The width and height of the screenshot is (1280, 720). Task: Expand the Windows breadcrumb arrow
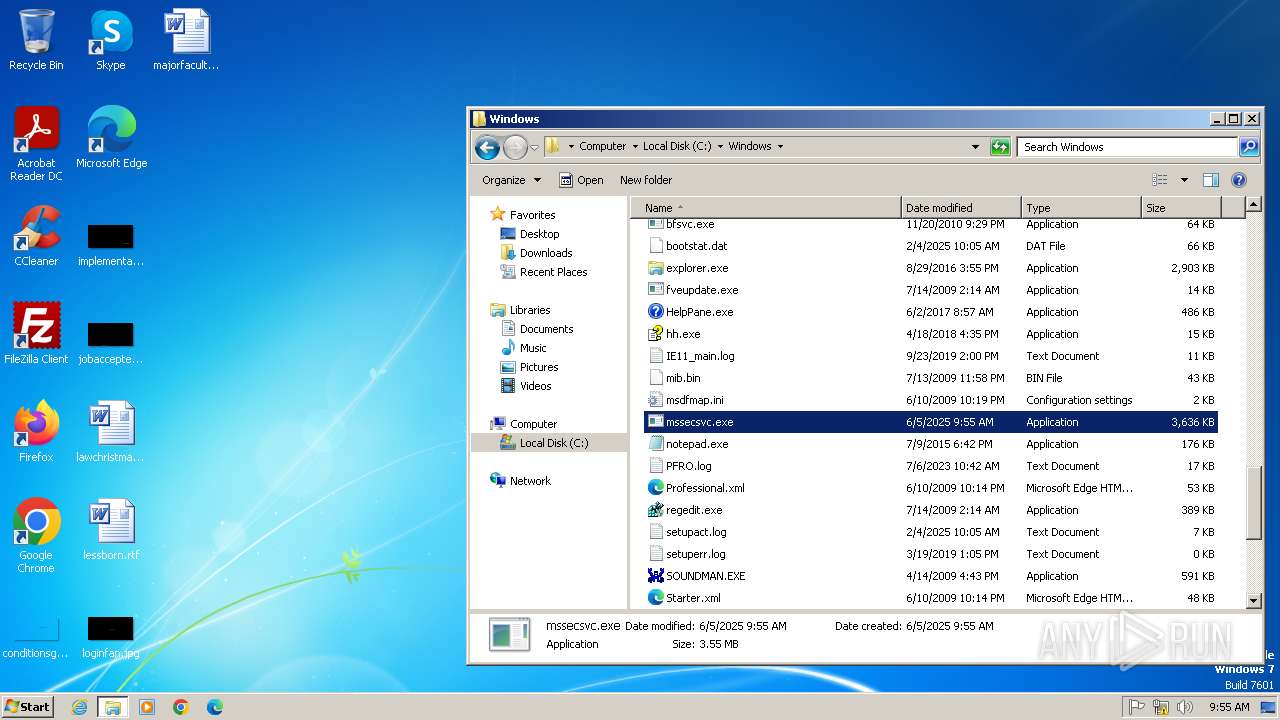[x=780, y=146]
